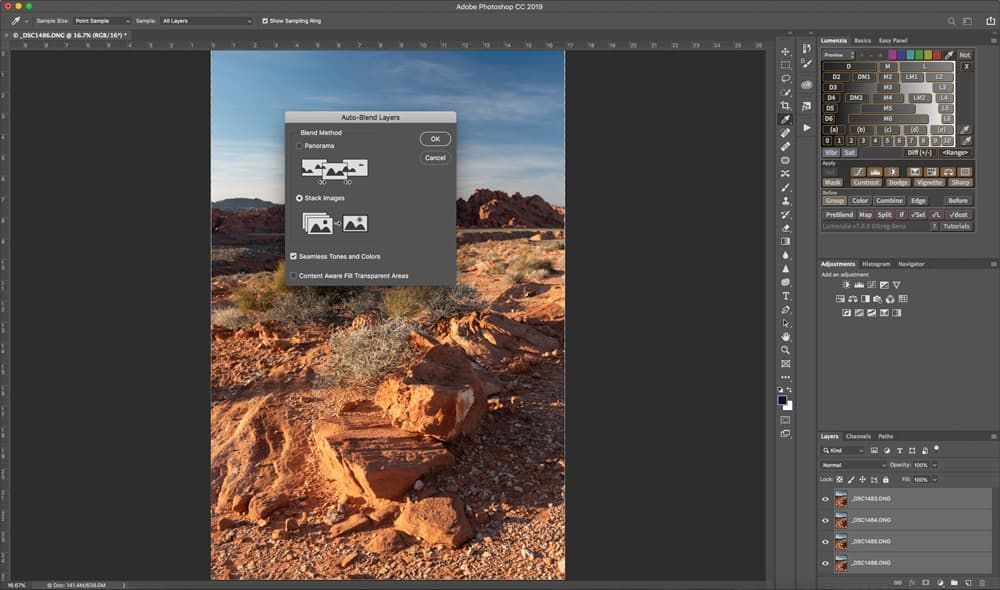The width and height of the screenshot is (1000, 590).
Task: Hide the _DSC1483.DNG layer visibility
Action: (x=825, y=498)
